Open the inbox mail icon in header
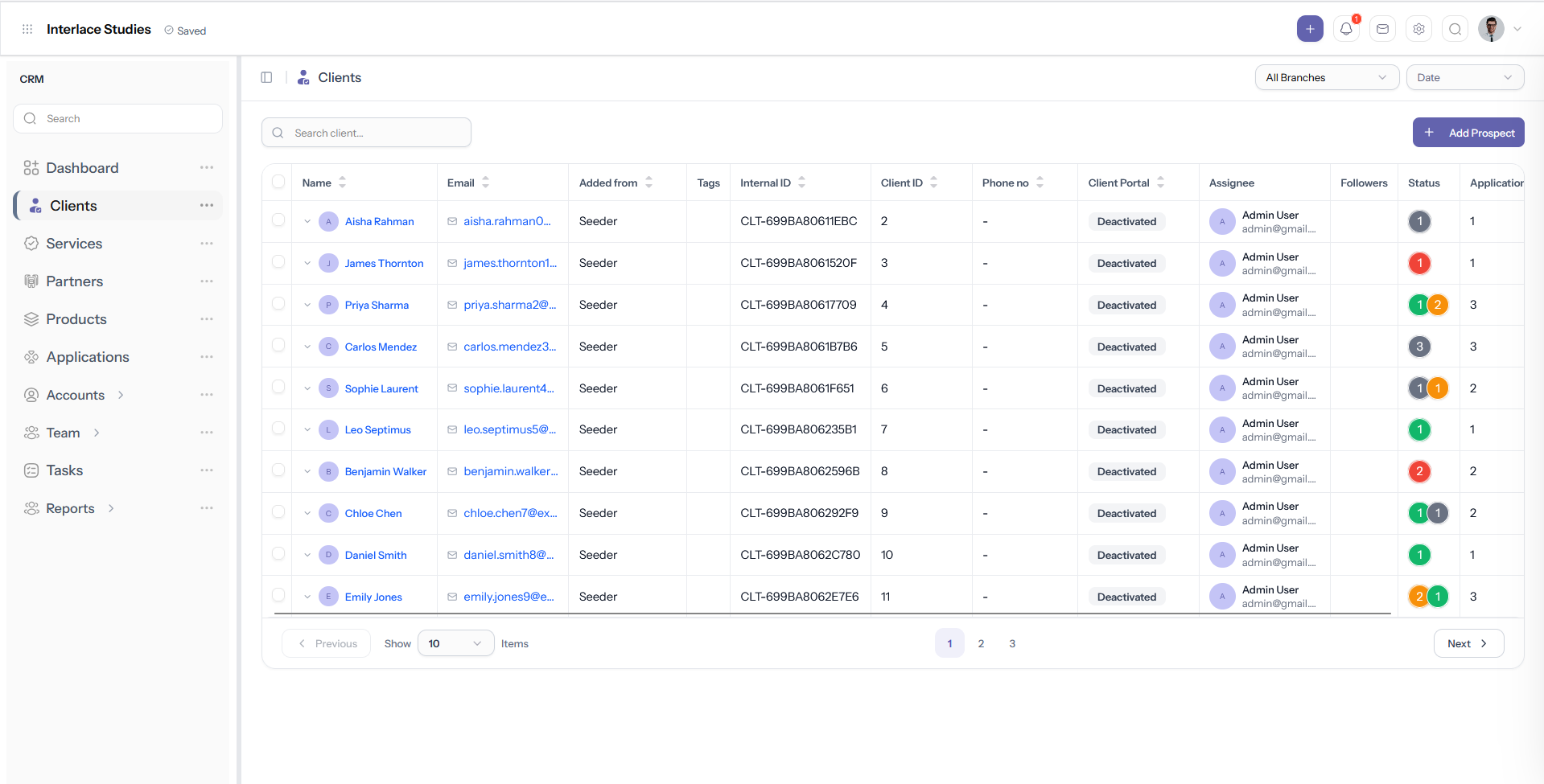This screenshot has height=784, width=1544. 1382,28
